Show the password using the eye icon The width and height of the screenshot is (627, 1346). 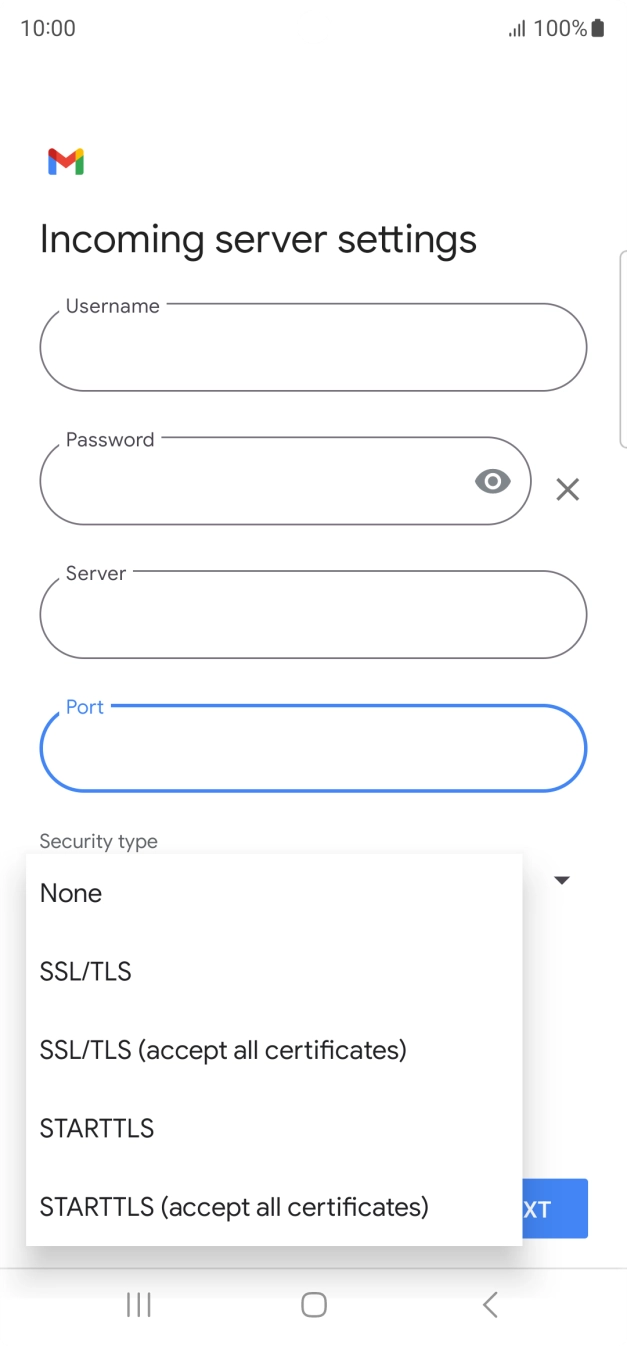492,481
